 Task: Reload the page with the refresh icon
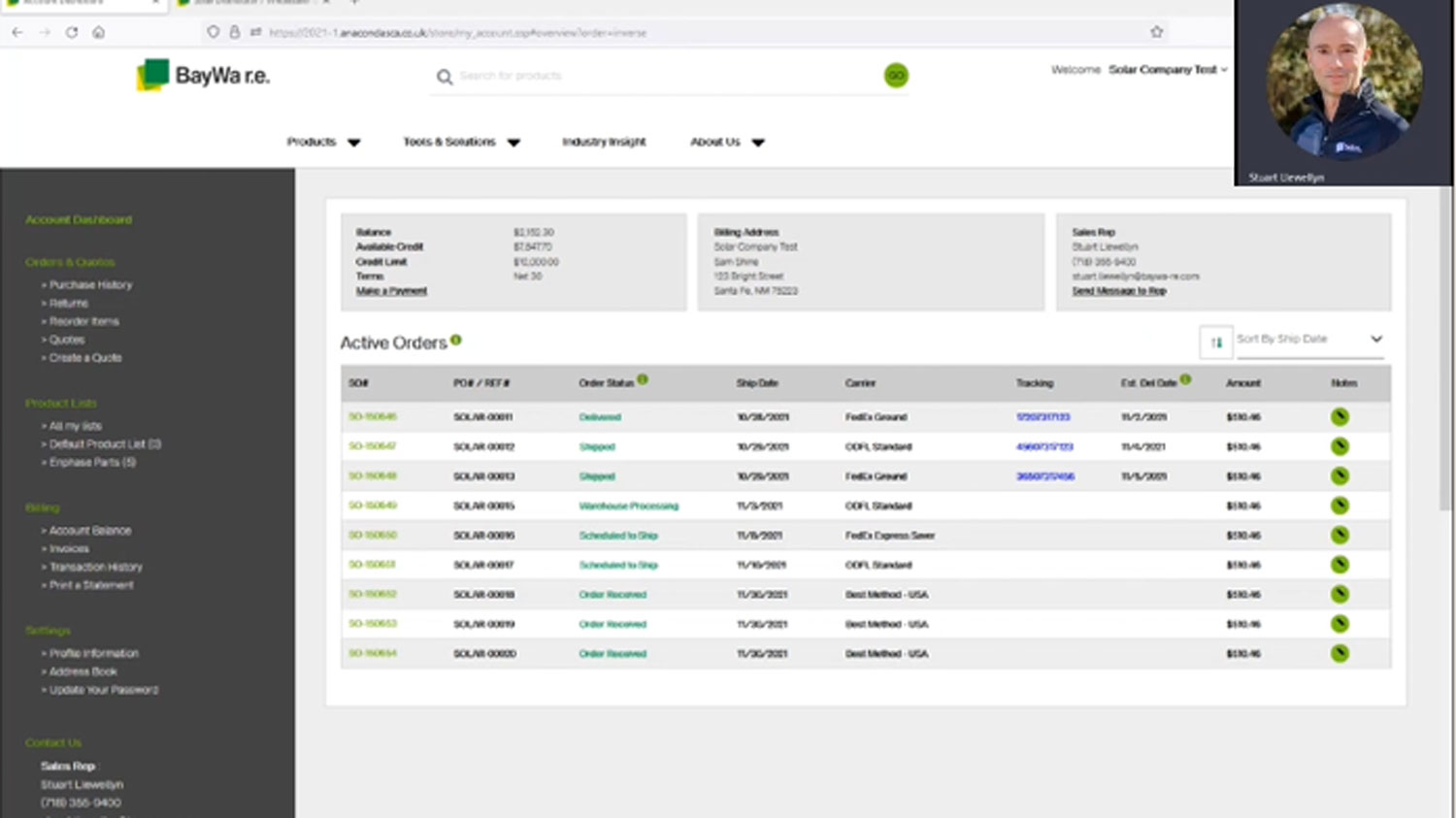coord(72,32)
